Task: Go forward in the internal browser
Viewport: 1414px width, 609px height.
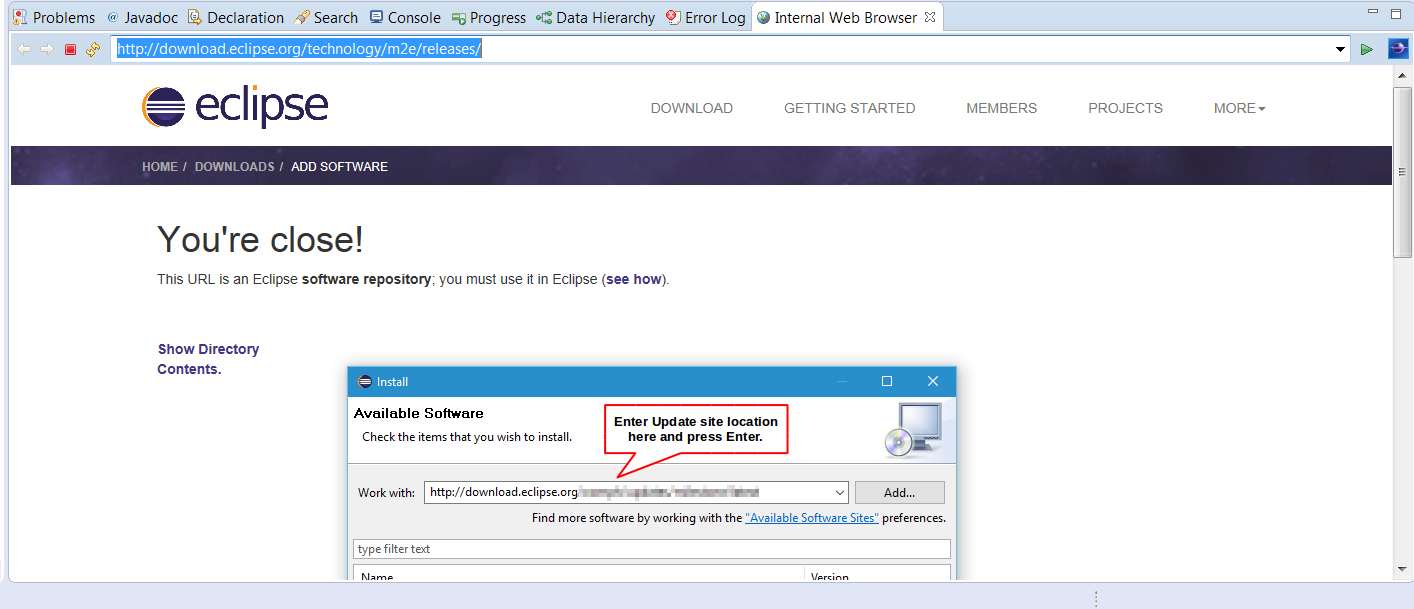Action: pyautogui.click(x=47, y=49)
